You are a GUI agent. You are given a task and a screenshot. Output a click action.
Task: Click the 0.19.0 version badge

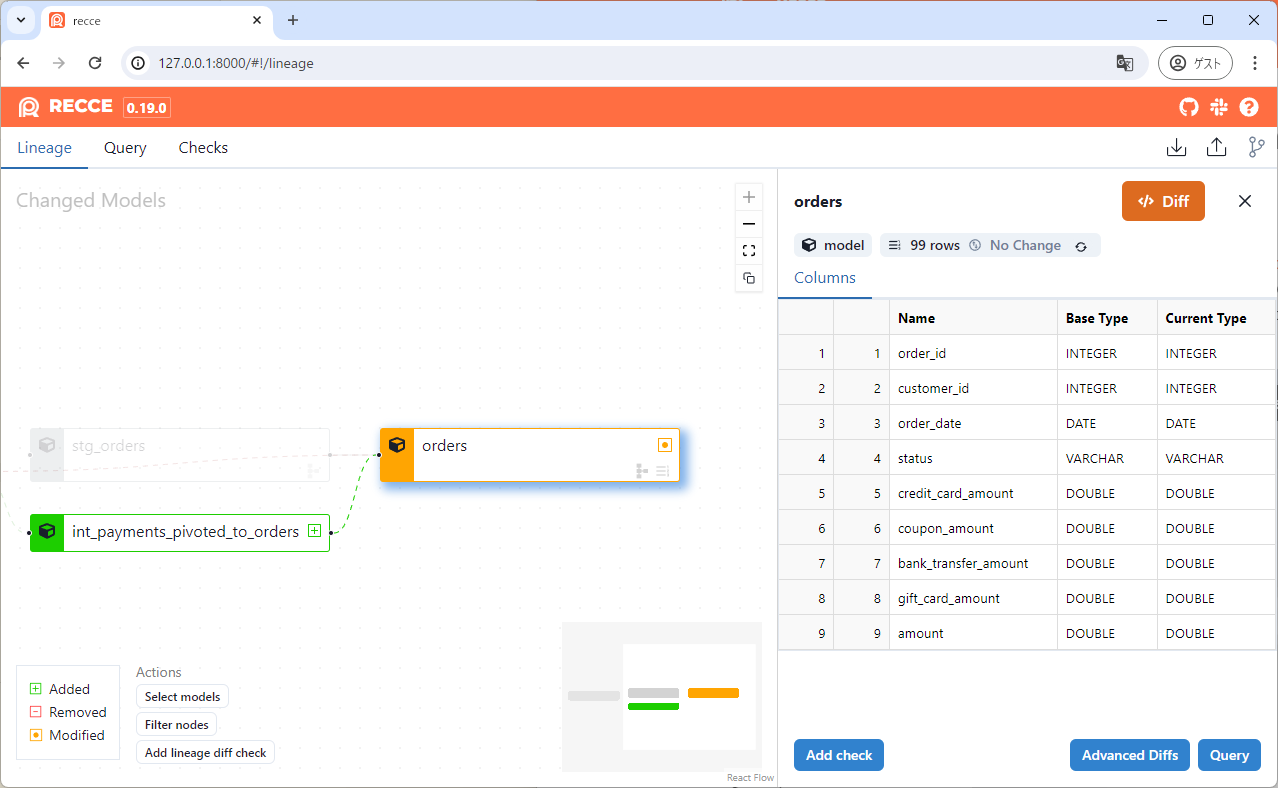coord(147,108)
